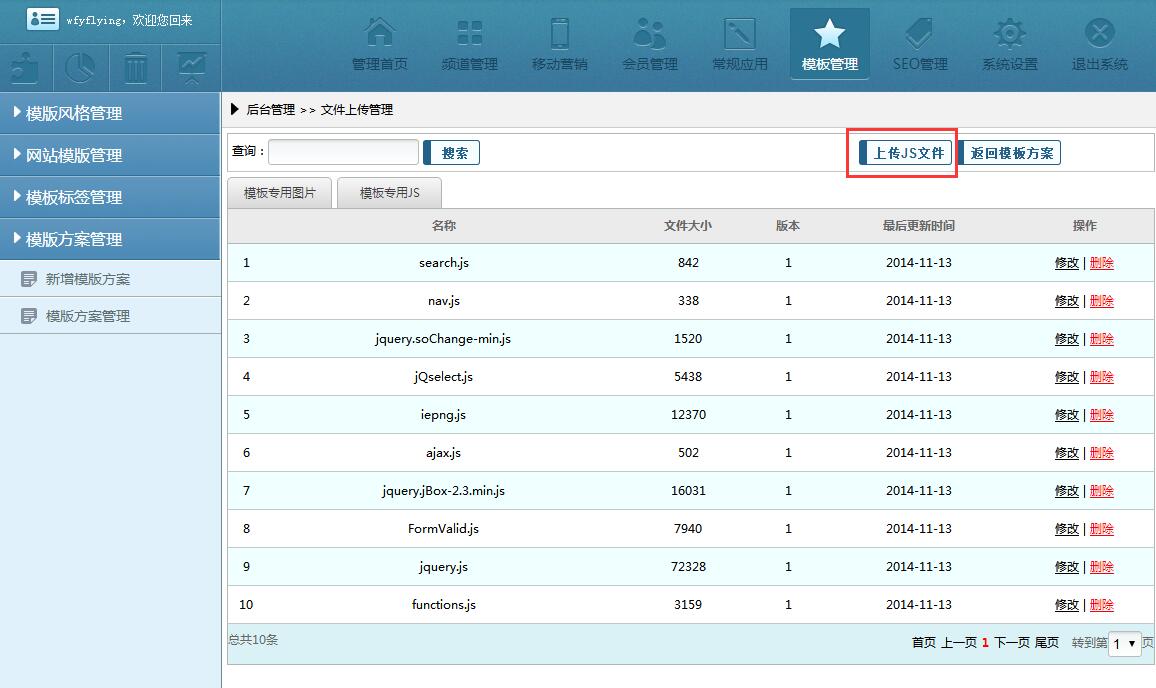1156x688 pixels.
Task: Switch to 模板专用图片 tab
Action: (280, 193)
